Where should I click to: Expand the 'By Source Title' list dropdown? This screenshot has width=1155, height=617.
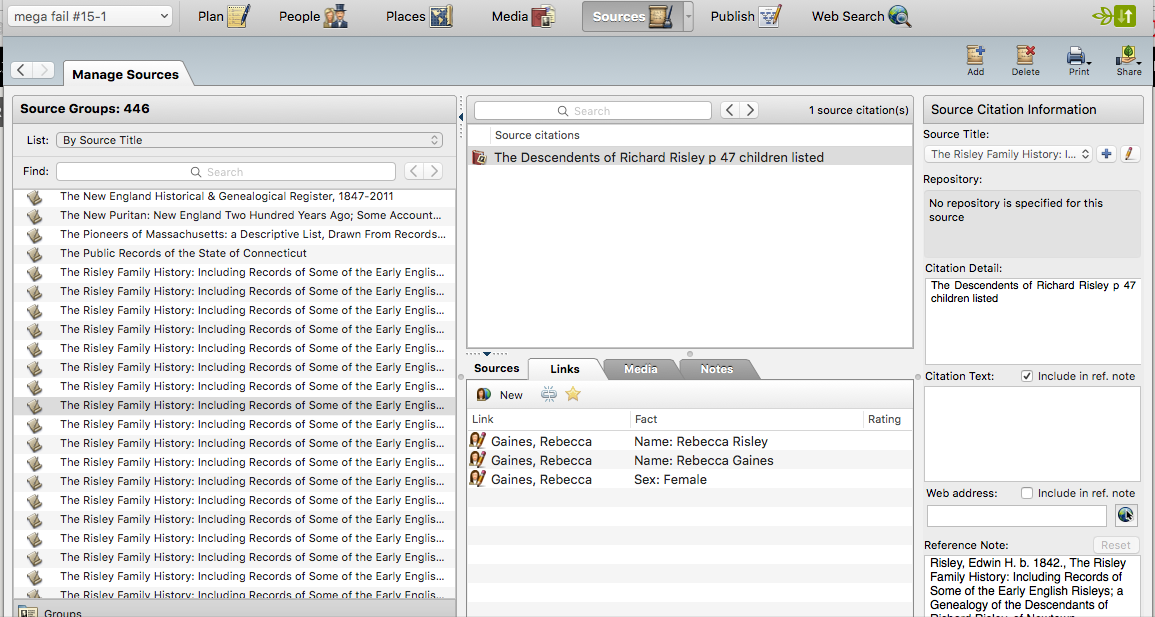249,140
